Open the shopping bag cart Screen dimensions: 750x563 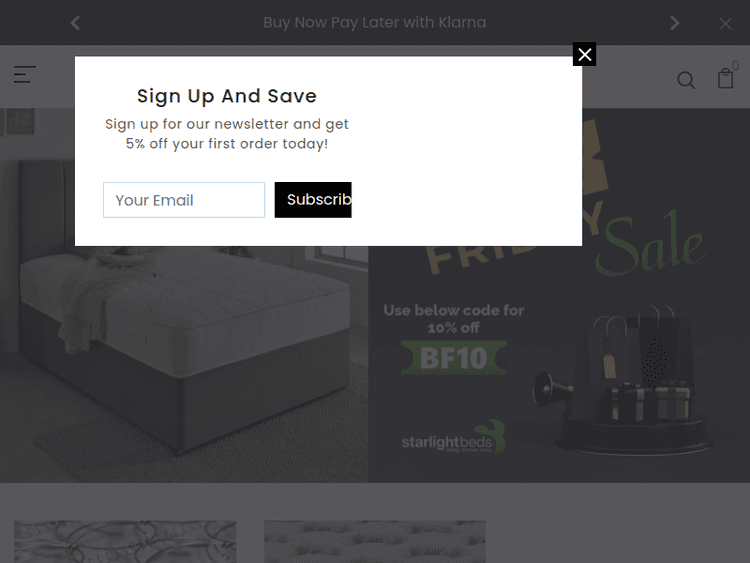(725, 78)
